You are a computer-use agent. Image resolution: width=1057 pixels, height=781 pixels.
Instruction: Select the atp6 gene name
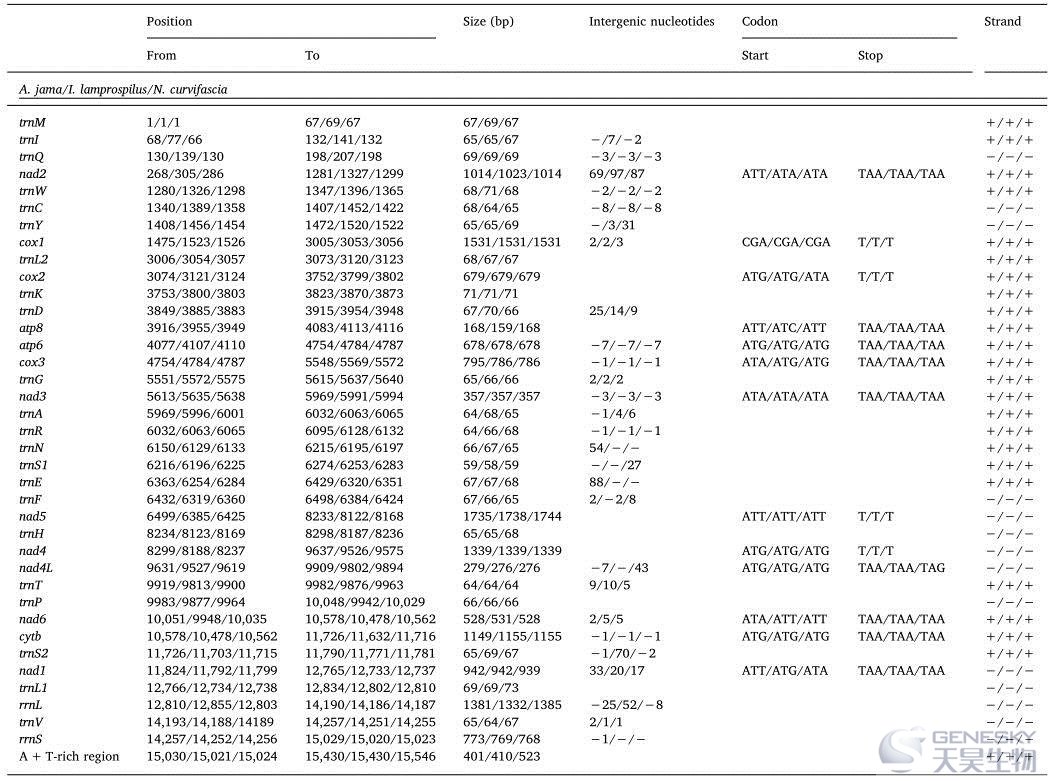[x=31, y=346]
